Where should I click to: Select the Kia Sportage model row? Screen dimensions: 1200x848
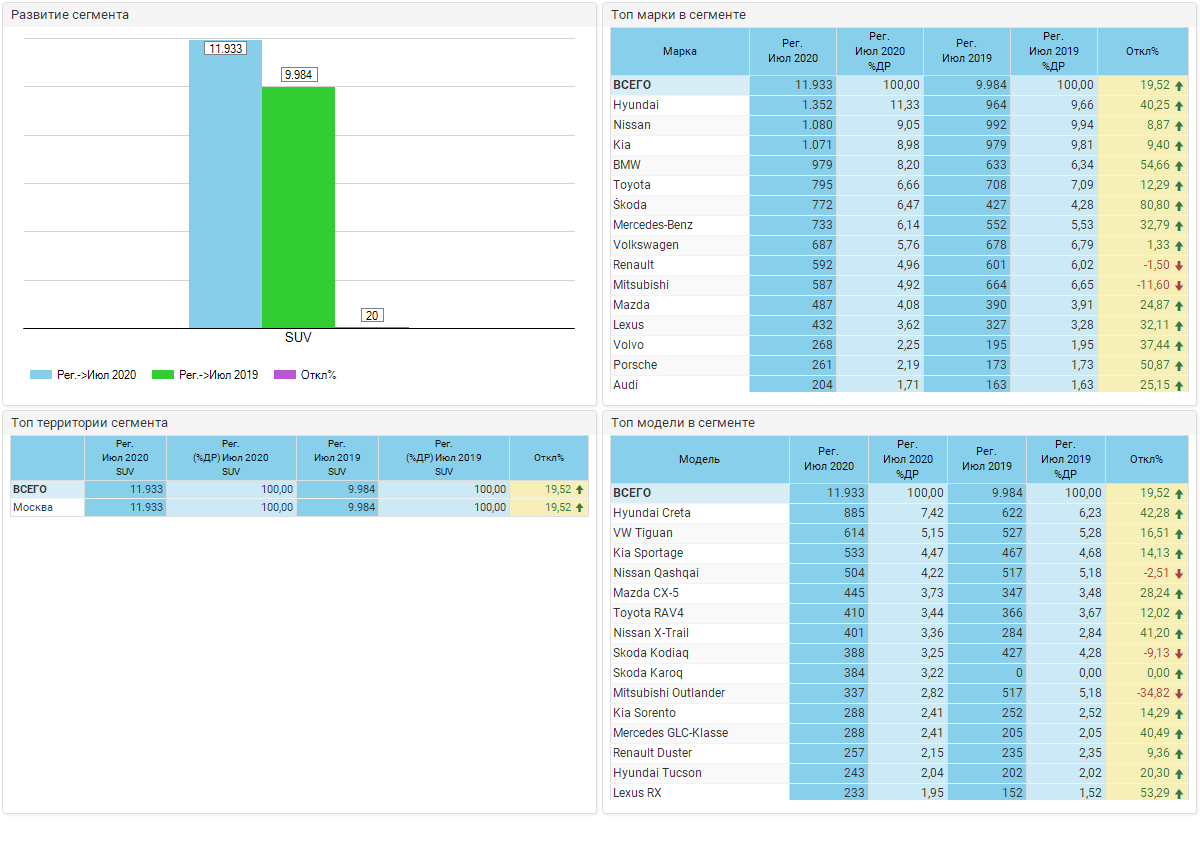(x=899, y=553)
